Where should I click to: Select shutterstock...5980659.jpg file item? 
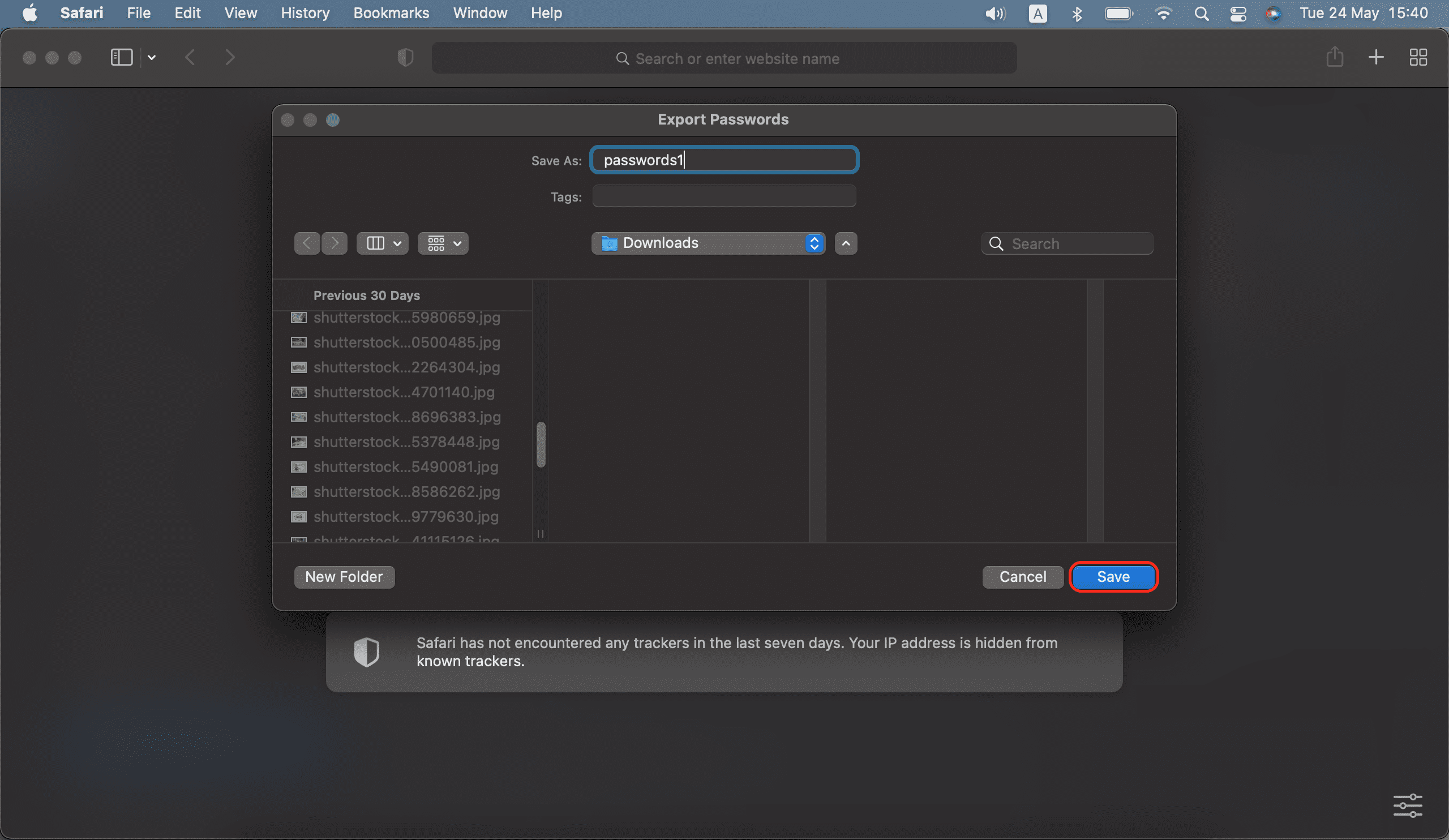click(406, 316)
